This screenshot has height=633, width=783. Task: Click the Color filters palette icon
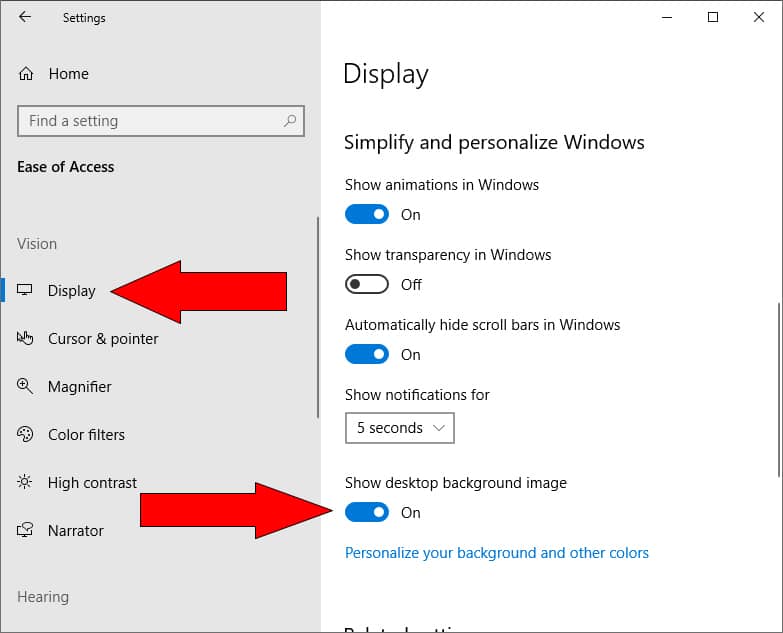click(26, 435)
